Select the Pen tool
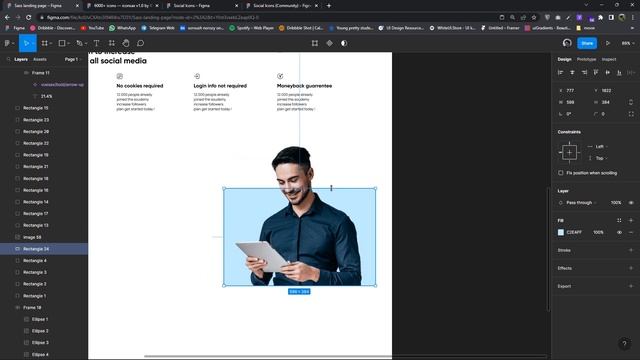The image size is (640, 360). pyautogui.click(x=80, y=43)
